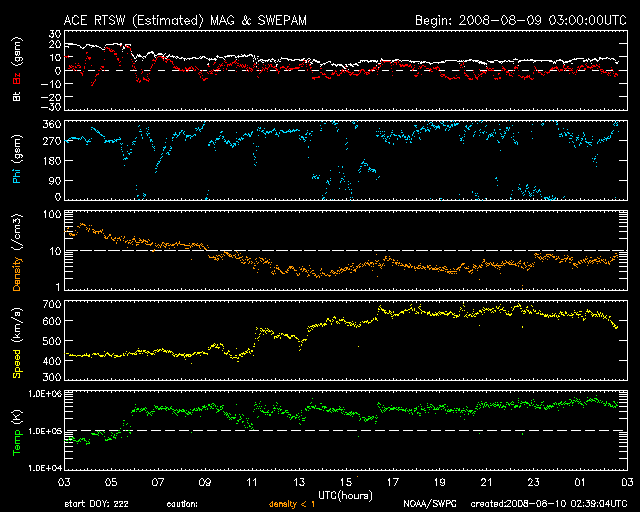Click the '1.0E+04' tick on Temp axis
640x512 pixels.
click(x=45, y=468)
